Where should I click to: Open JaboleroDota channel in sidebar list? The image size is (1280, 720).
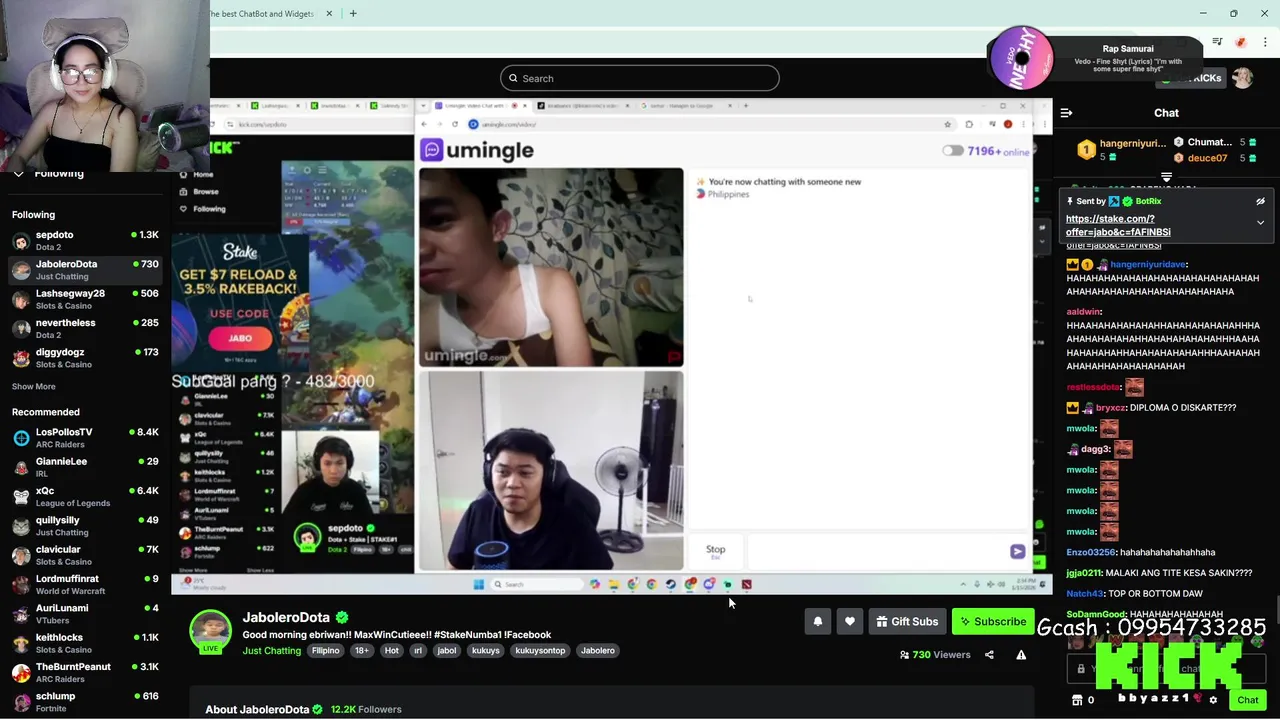click(85, 270)
